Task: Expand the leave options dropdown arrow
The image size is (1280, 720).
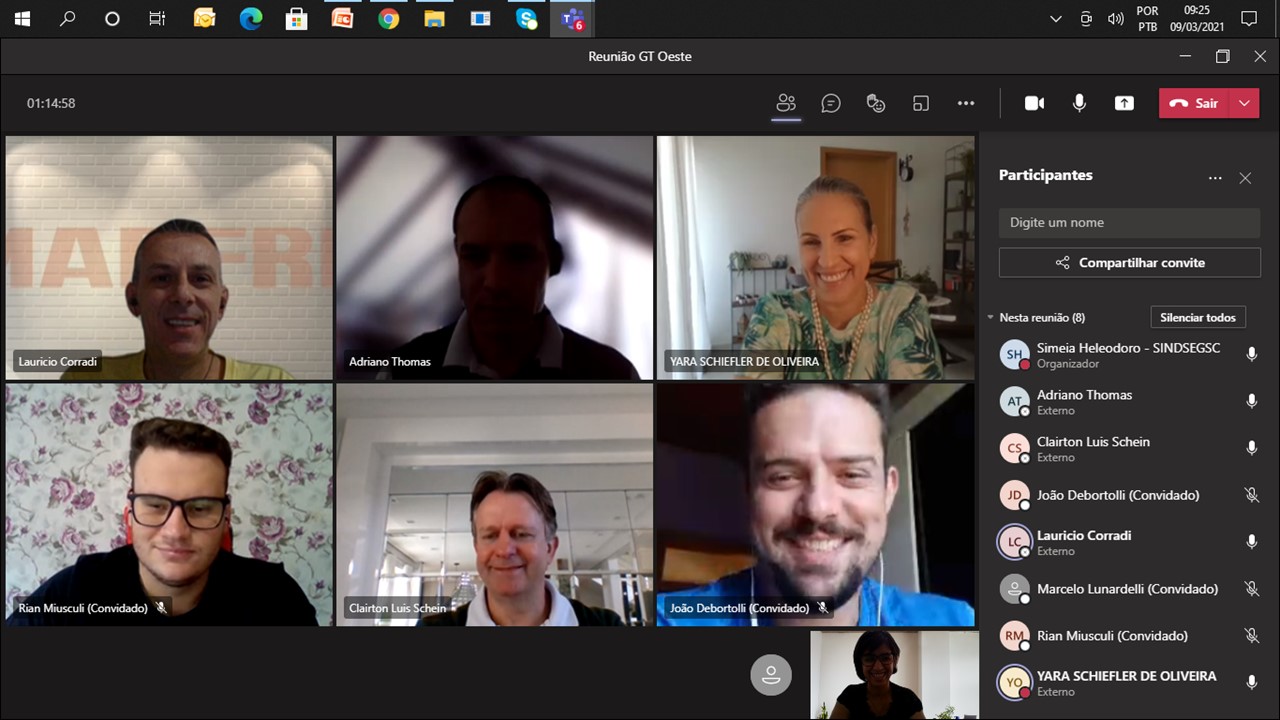Action: coord(1244,103)
